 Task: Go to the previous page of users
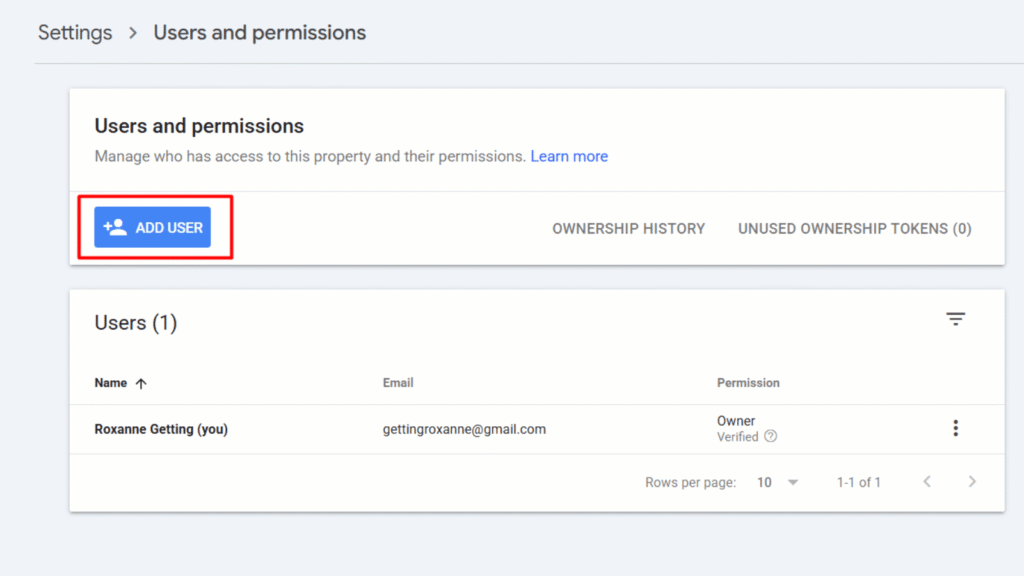927,482
